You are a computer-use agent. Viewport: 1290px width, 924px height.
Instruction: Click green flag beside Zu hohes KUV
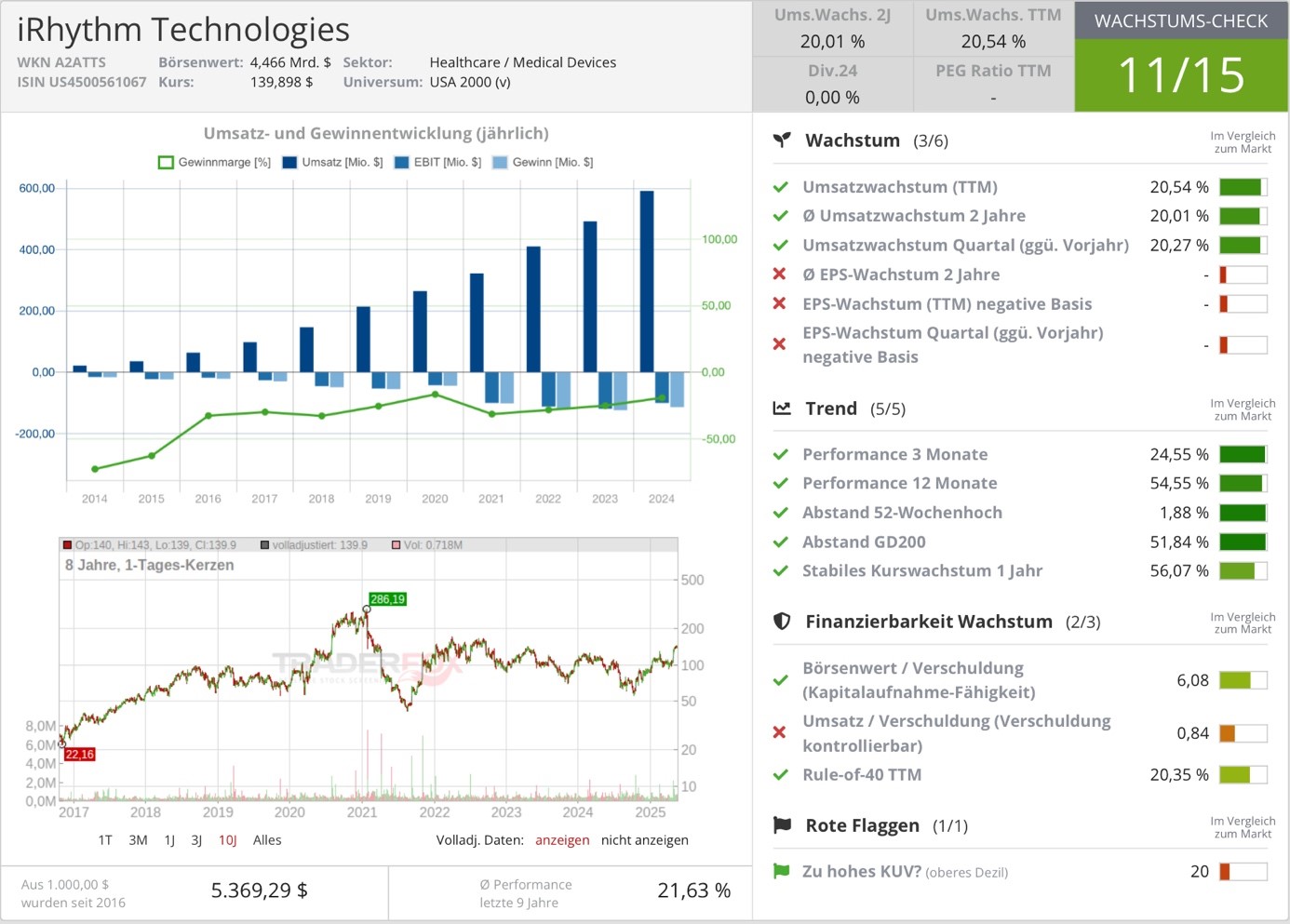pos(781,871)
